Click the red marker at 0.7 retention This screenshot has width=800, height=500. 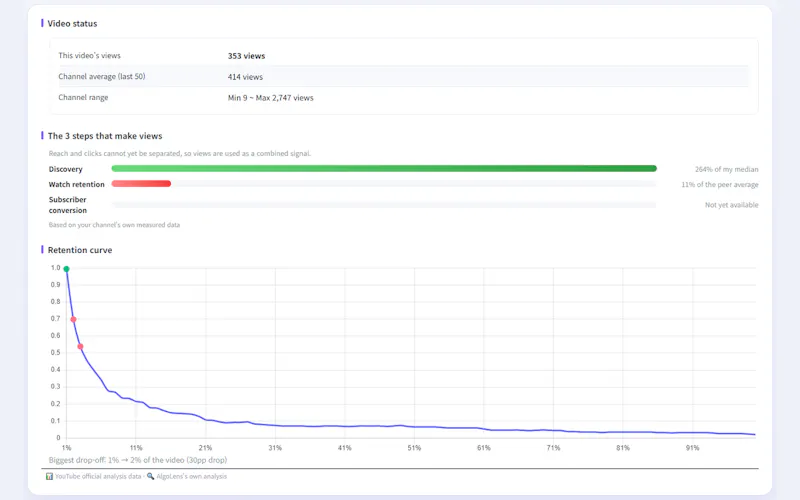coord(73,319)
